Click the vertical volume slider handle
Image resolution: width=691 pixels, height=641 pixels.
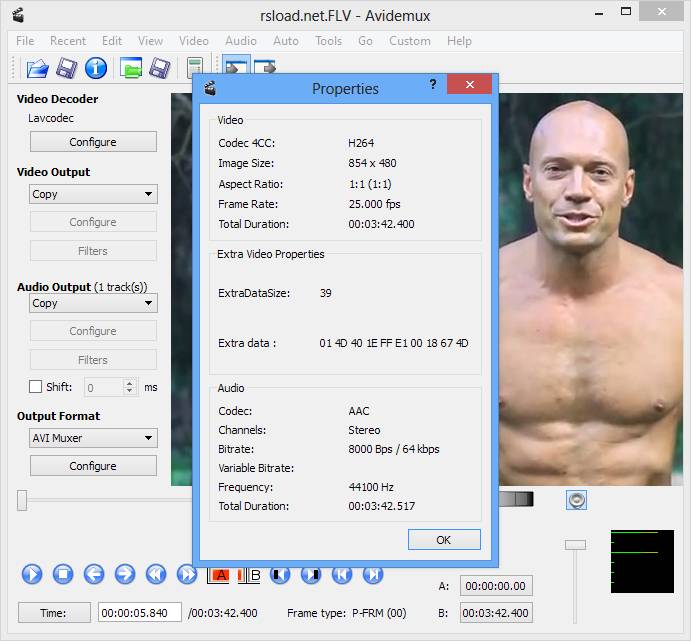pyautogui.click(x=575, y=545)
